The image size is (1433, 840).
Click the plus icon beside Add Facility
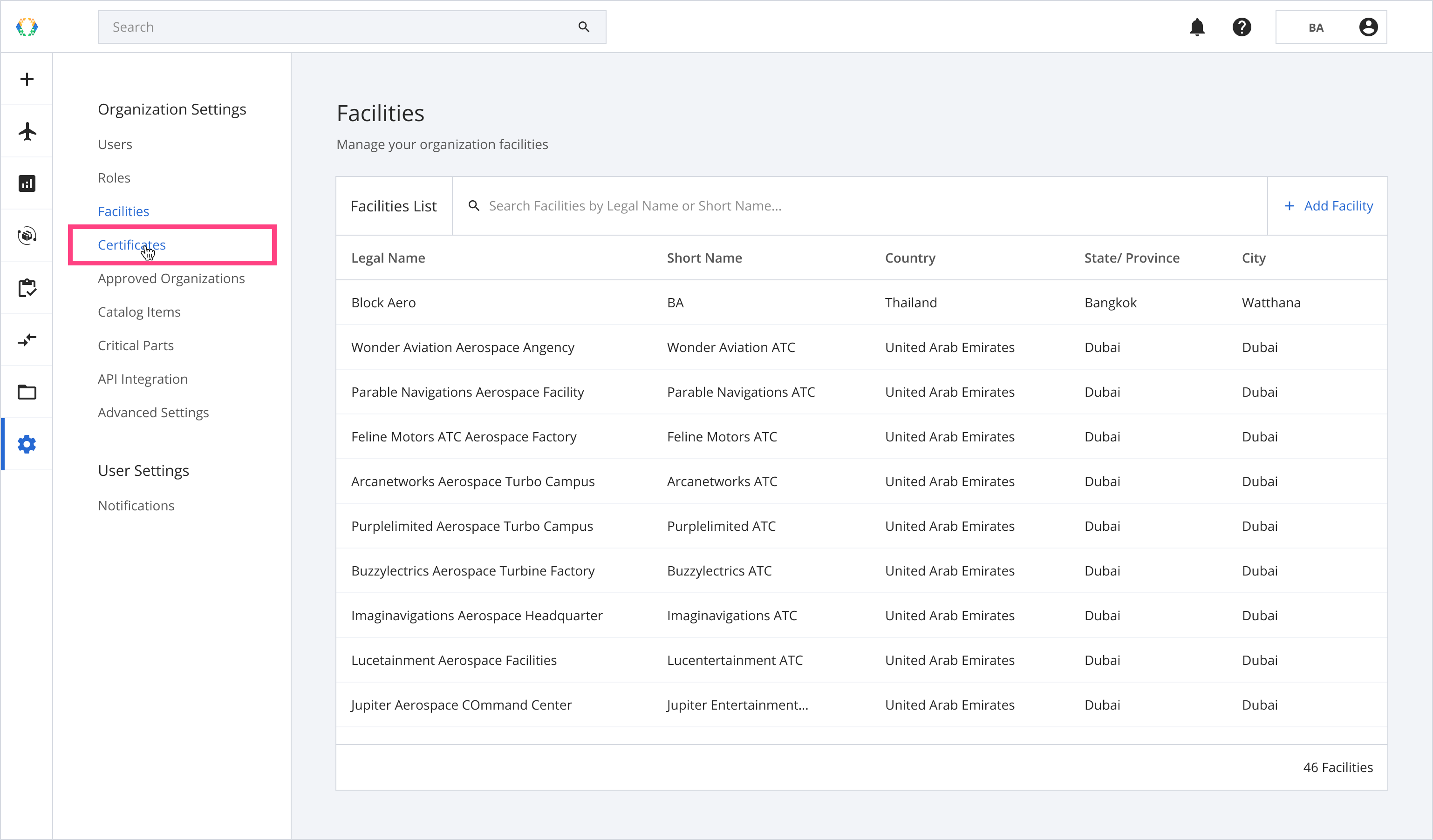tap(1289, 206)
